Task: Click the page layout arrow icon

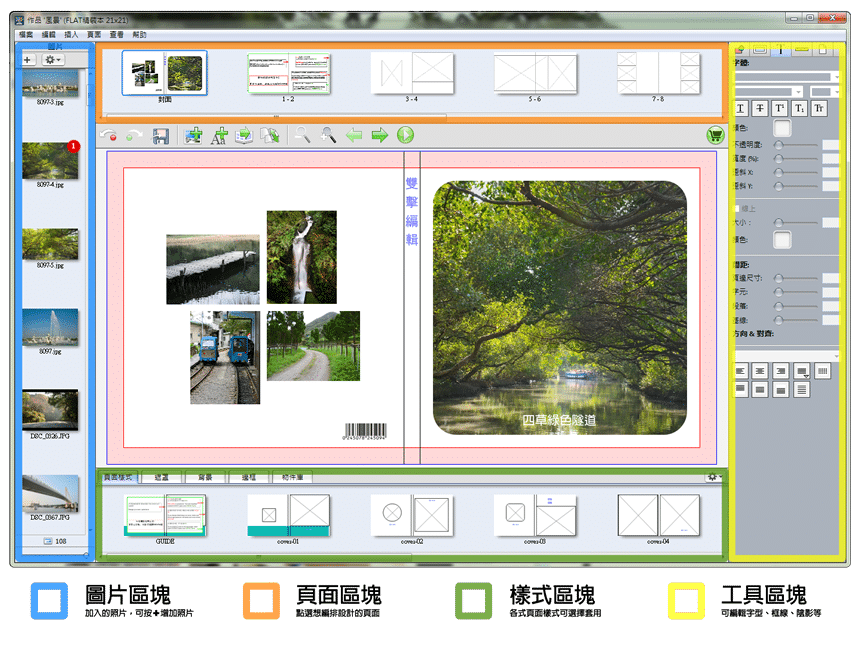Action: [x=244, y=135]
